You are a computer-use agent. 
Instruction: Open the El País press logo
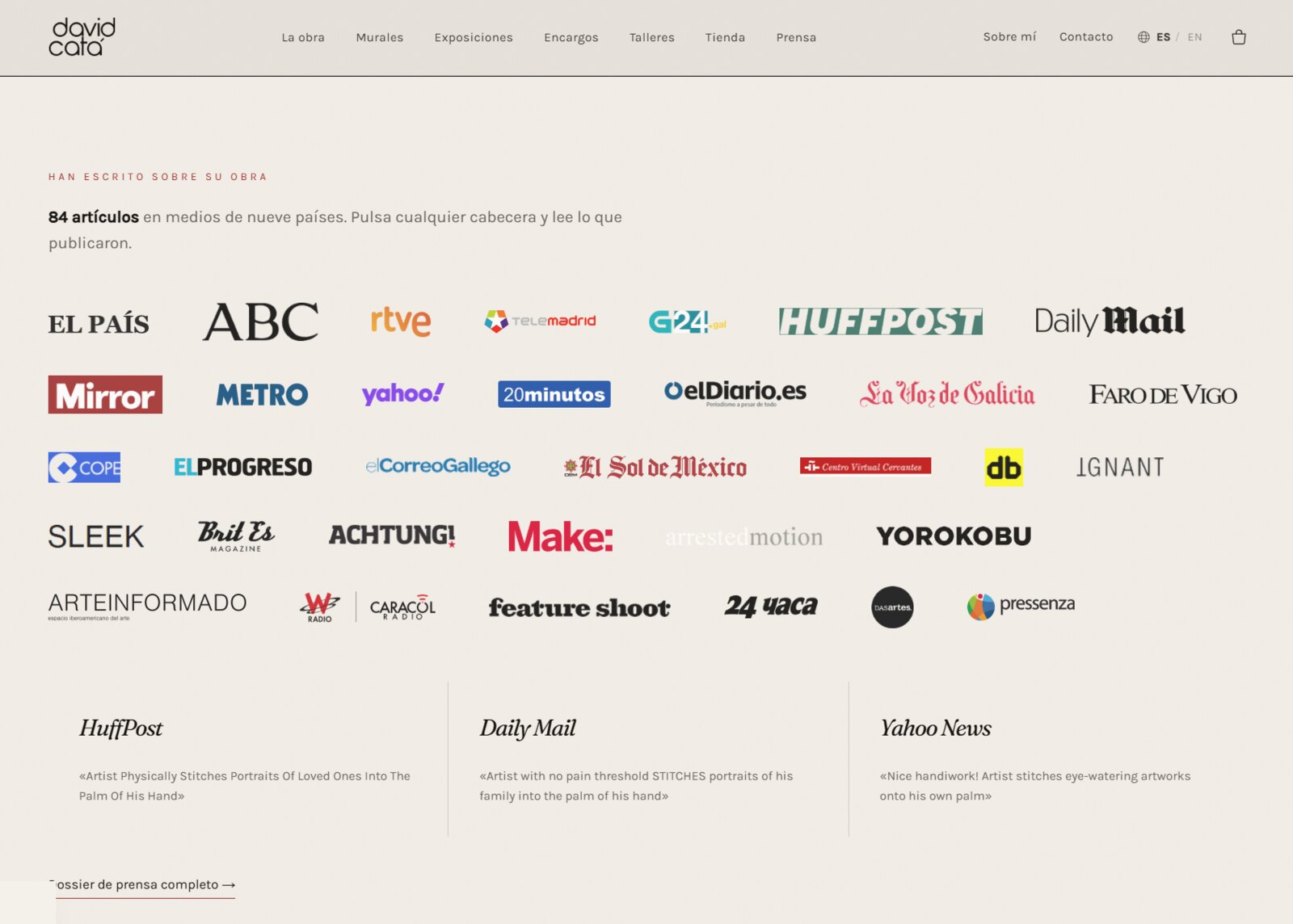[x=99, y=324]
